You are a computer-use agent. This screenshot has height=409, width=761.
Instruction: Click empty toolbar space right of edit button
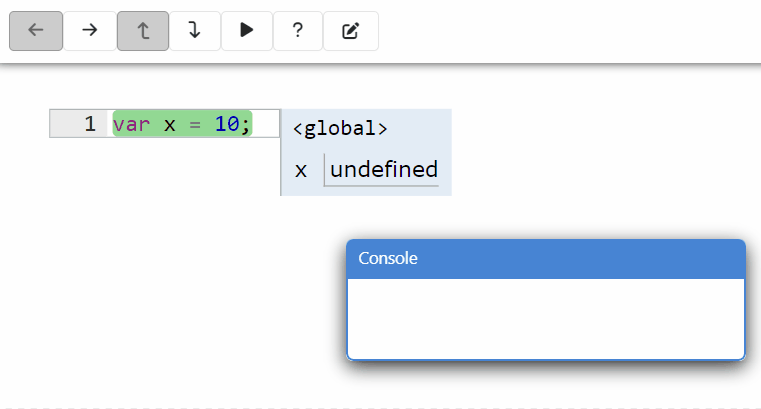560,30
